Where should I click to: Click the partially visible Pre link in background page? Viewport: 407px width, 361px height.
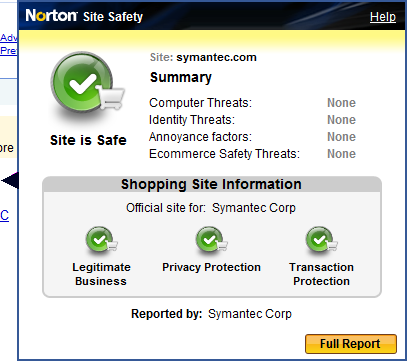coord(8,50)
